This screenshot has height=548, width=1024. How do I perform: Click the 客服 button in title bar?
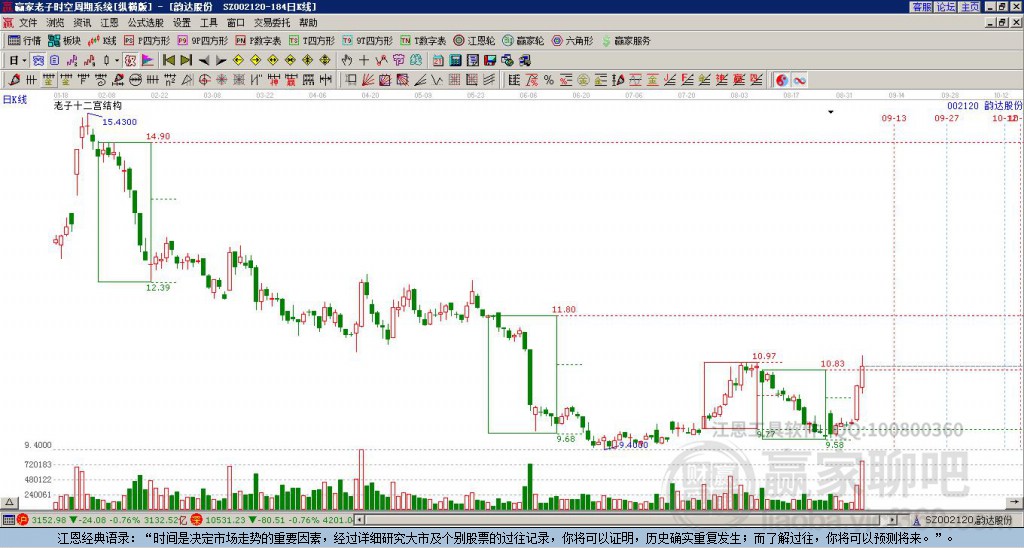tap(921, 7)
